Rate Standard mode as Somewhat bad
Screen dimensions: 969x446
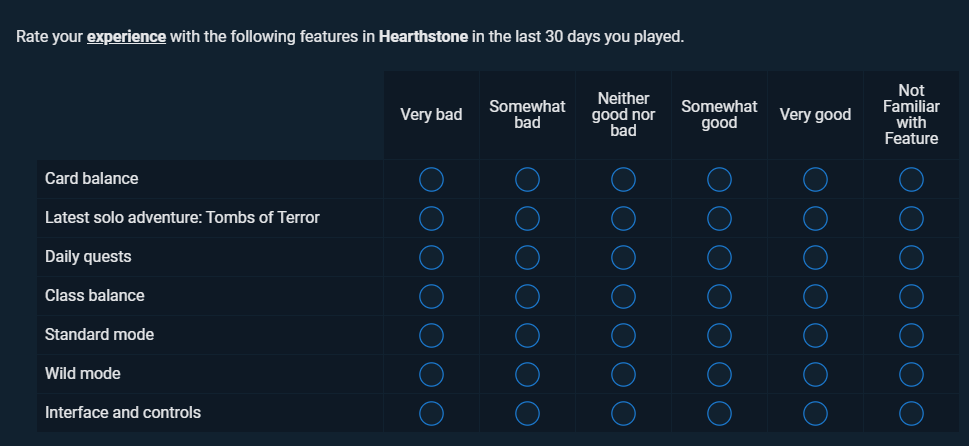coord(527,335)
